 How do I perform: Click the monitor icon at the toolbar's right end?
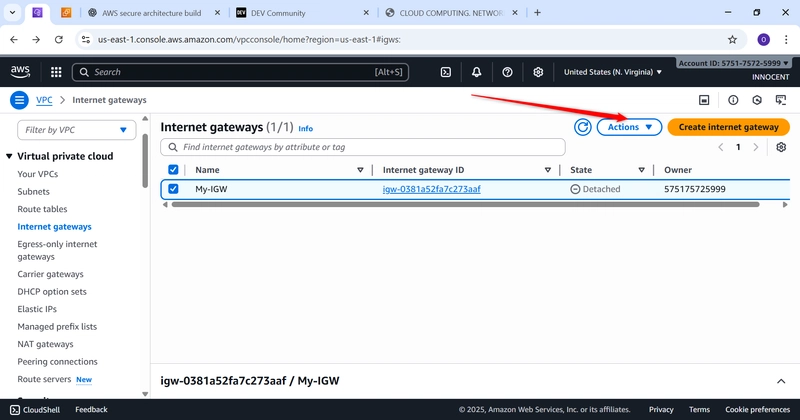point(781,100)
